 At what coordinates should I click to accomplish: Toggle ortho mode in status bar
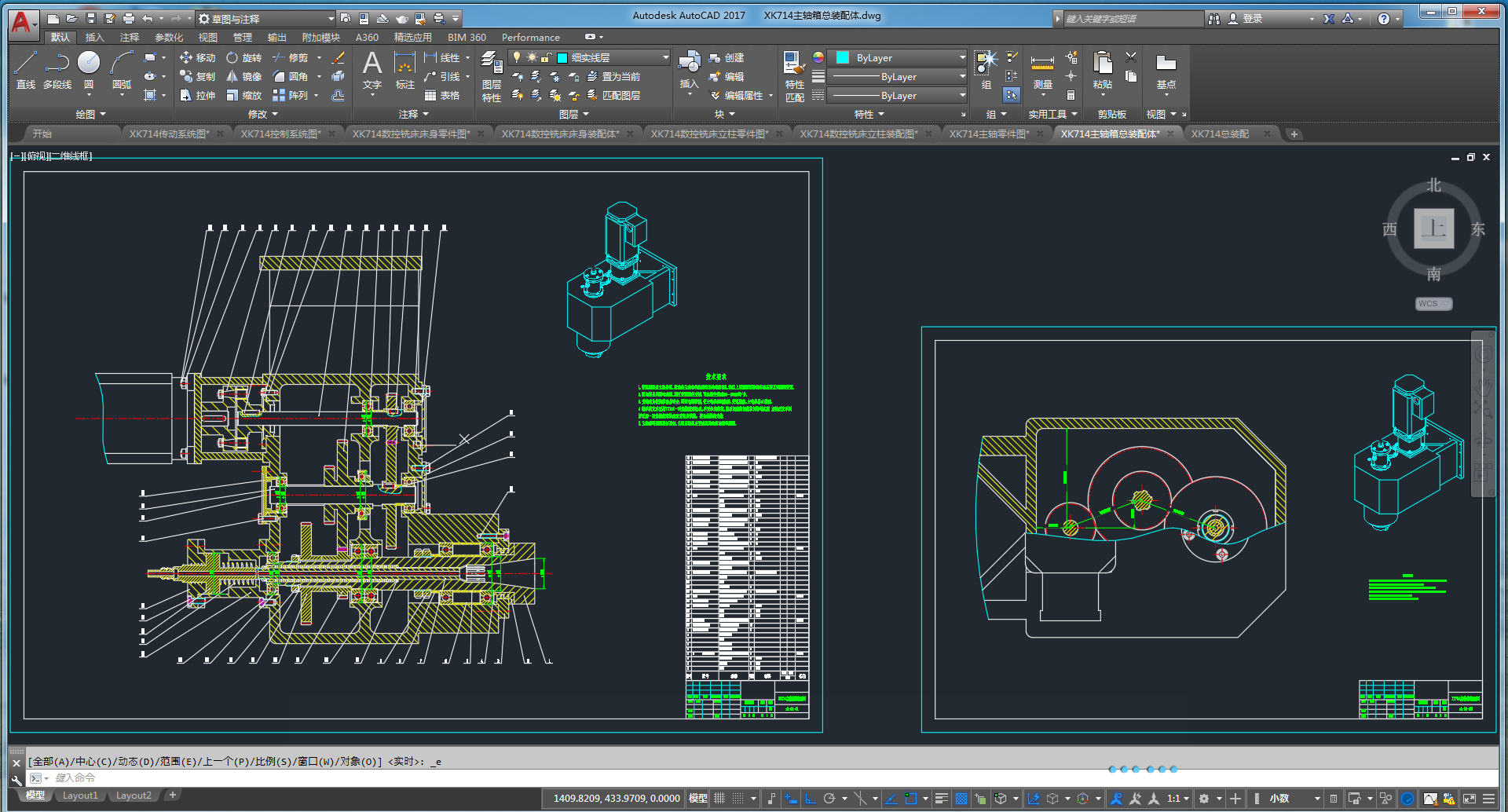811,799
